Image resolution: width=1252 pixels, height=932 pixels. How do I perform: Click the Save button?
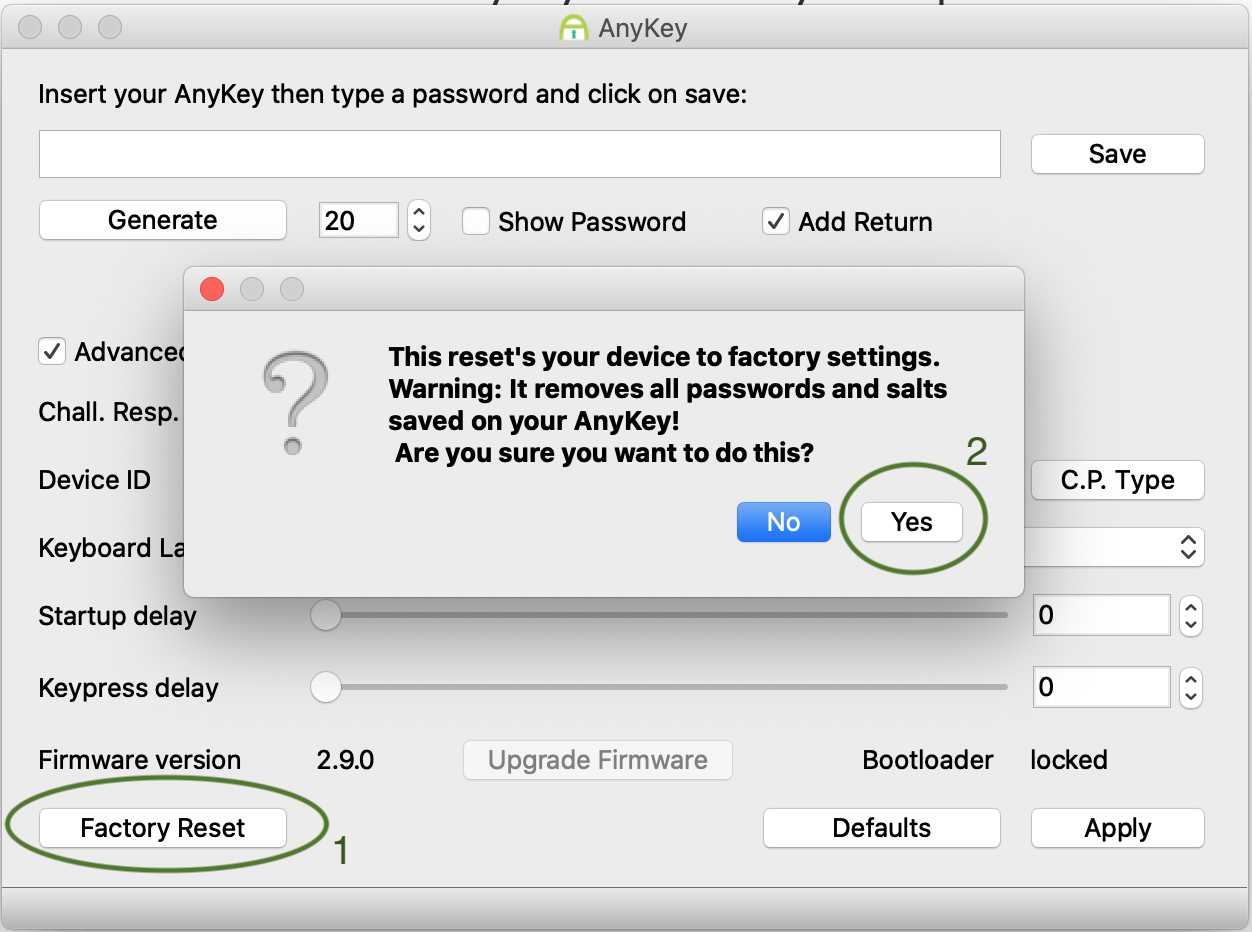[x=1118, y=154]
